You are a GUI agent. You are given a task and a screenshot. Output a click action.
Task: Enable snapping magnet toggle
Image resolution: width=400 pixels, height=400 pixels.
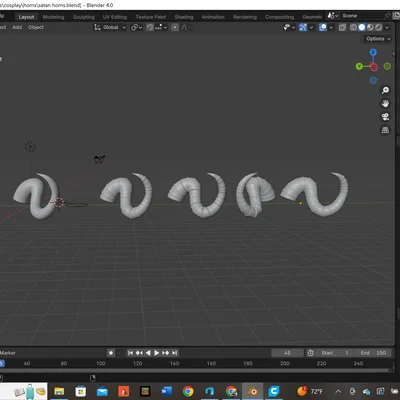[150, 27]
